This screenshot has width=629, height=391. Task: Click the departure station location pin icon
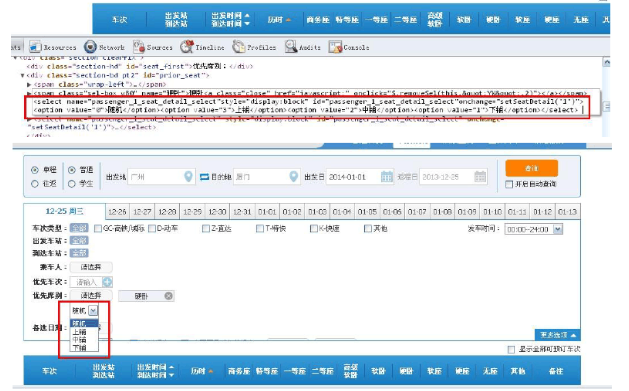coord(188,176)
